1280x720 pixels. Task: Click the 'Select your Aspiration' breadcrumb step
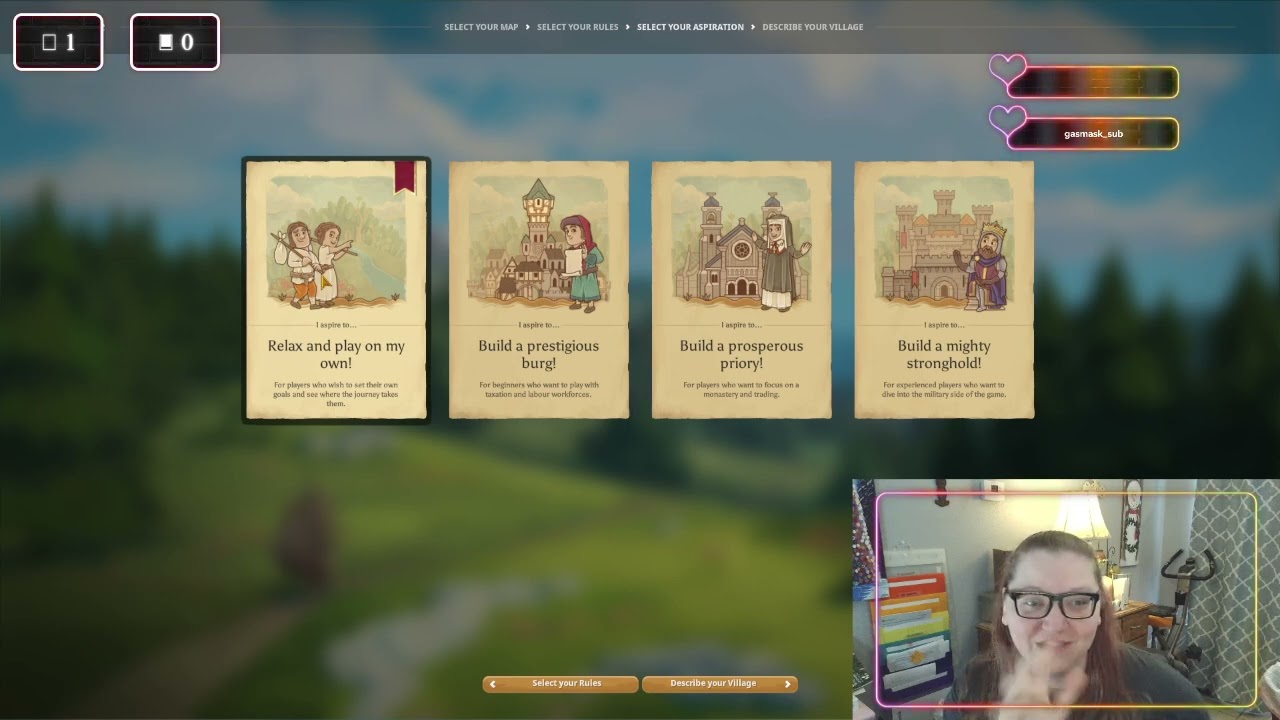690,27
